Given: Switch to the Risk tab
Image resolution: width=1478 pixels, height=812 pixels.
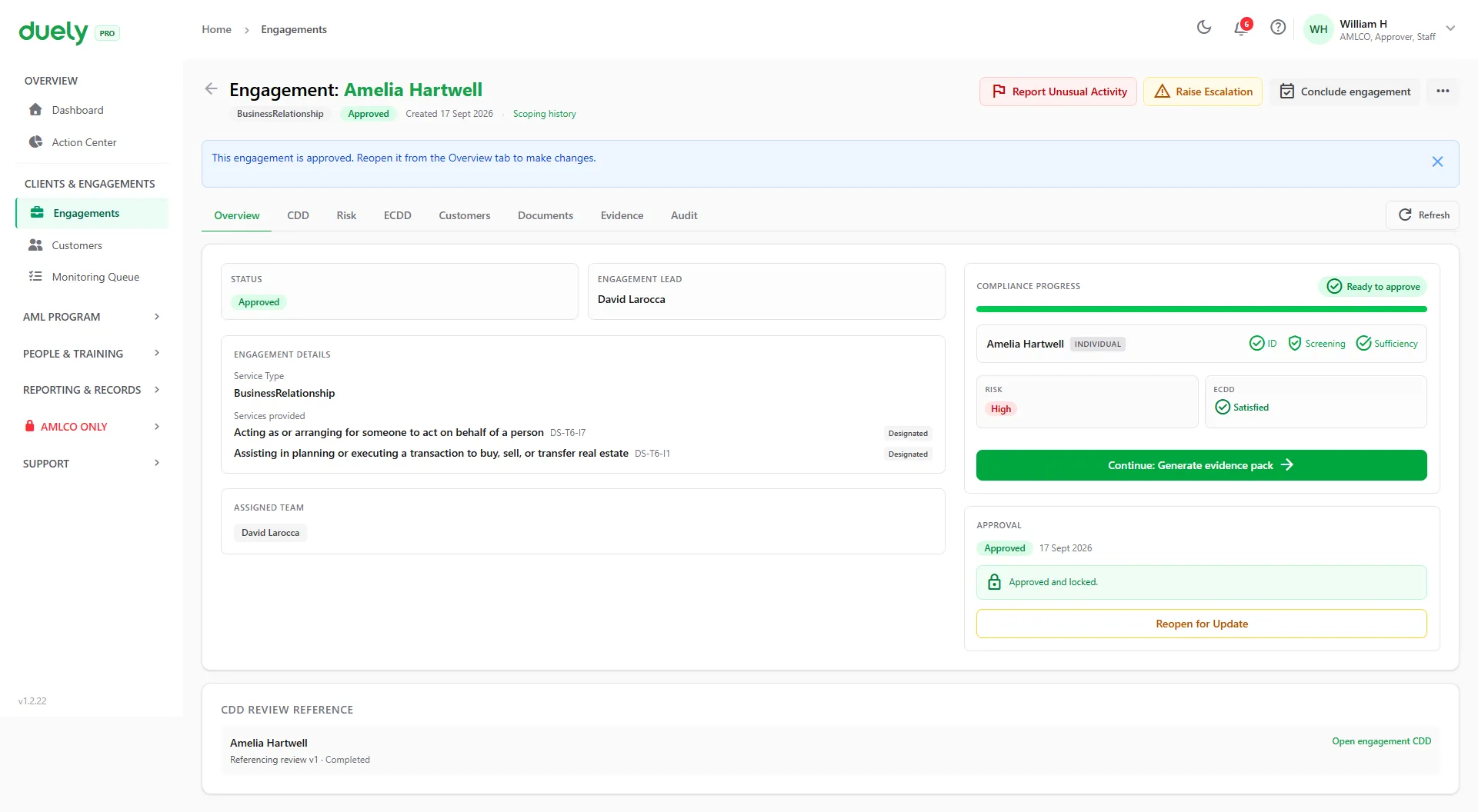Looking at the screenshot, I should pyautogui.click(x=346, y=215).
